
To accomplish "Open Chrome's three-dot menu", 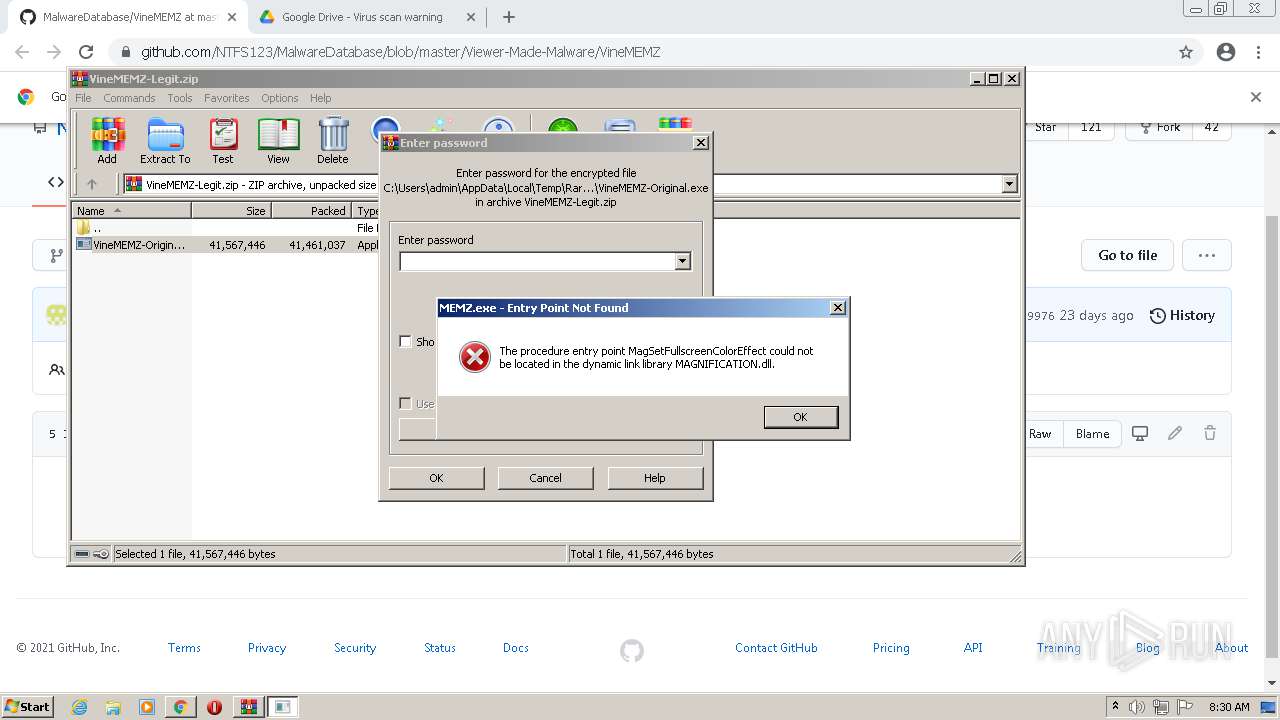I will [1258, 52].
